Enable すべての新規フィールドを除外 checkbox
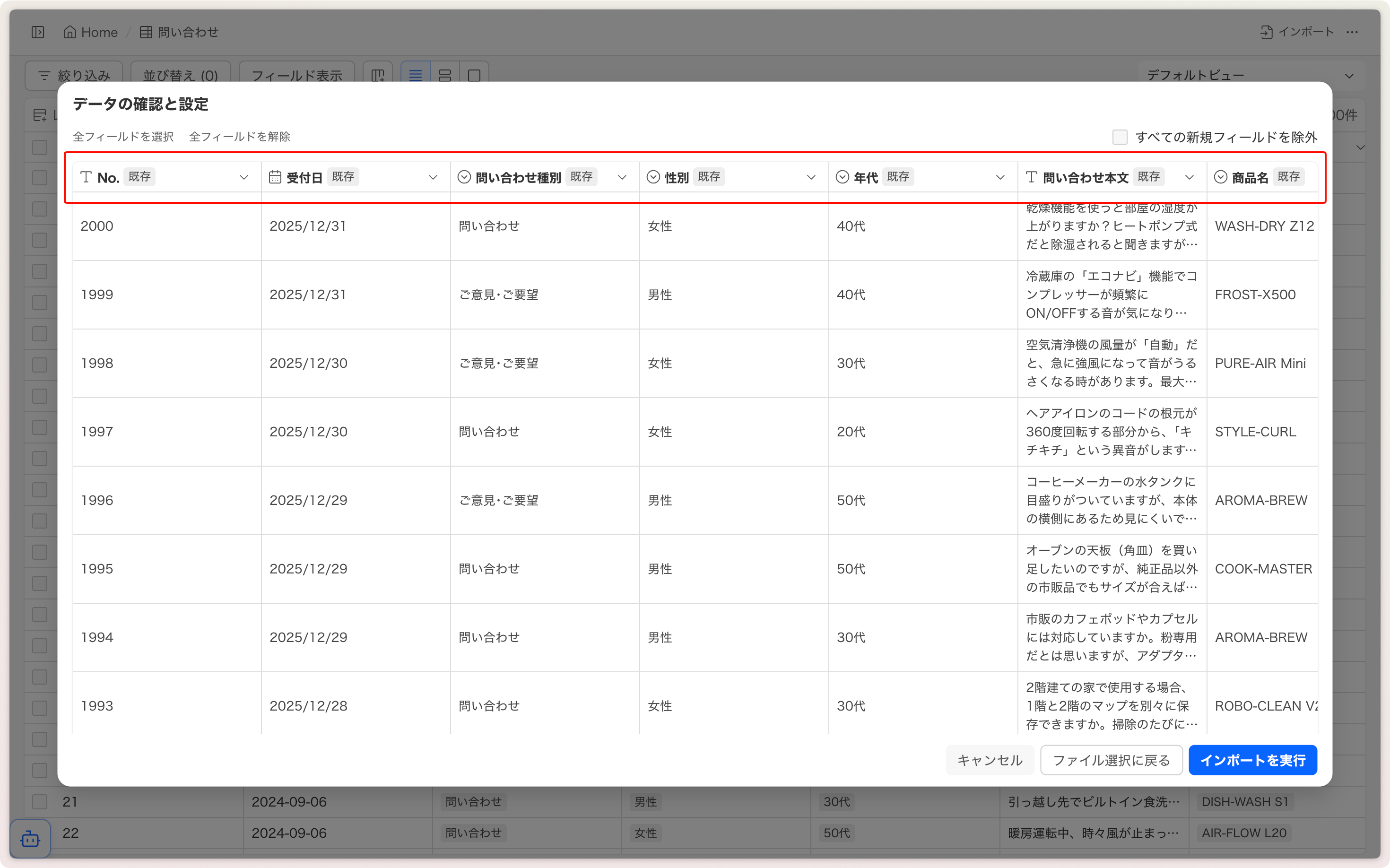Viewport: 1390px width, 868px height. pyautogui.click(x=1120, y=137)
